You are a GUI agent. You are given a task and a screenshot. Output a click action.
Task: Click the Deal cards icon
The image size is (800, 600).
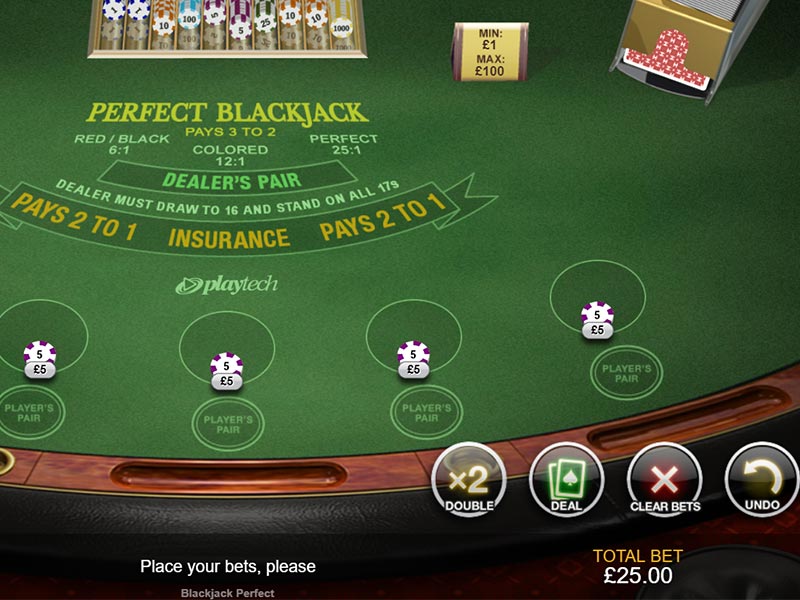pyautogui.click(x=566, y=480)
